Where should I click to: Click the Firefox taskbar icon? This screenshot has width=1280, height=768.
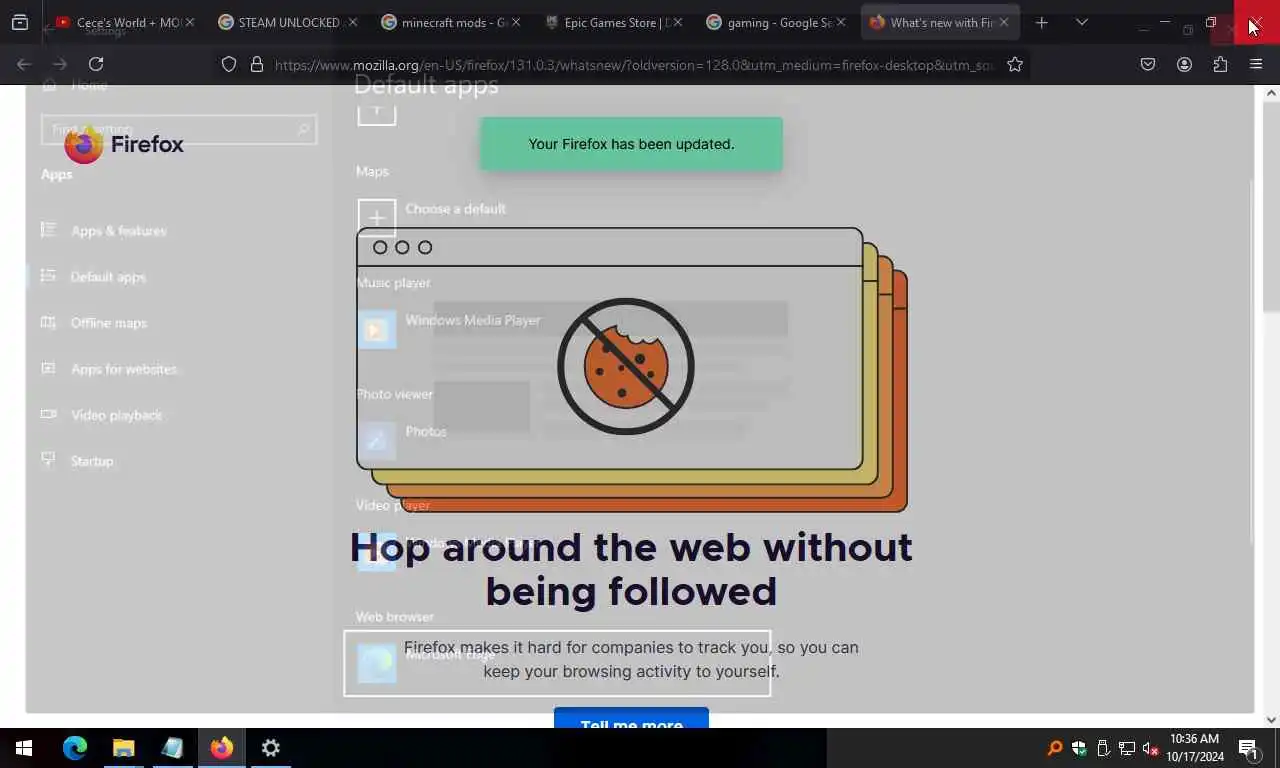click(x=221, y=748)
